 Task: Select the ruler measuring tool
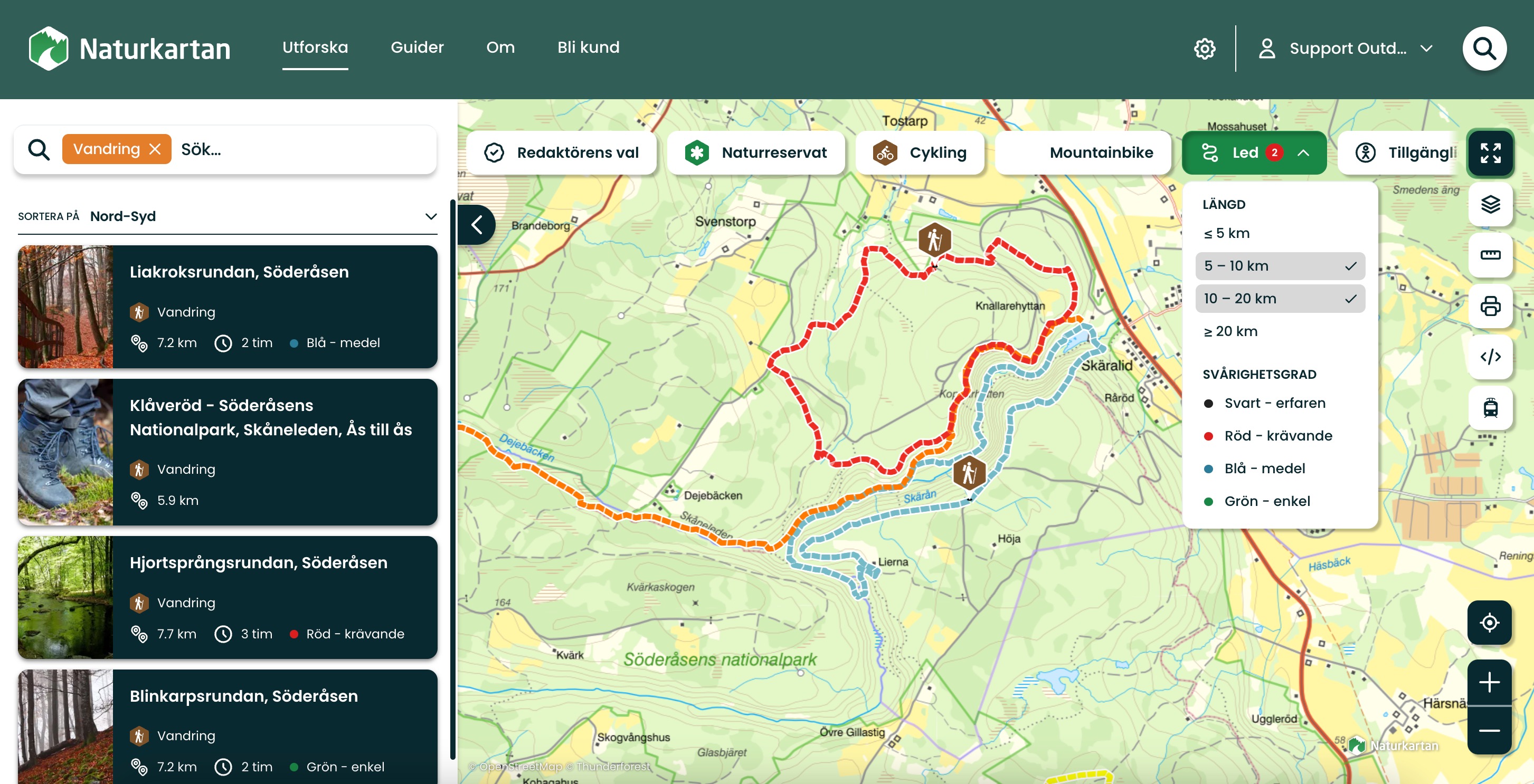click(x=1490, y=255)
